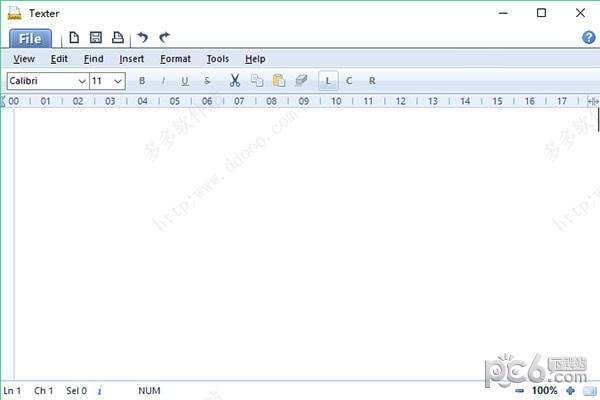
Task: Create a new document with the page icon
Action: point(74,38)
